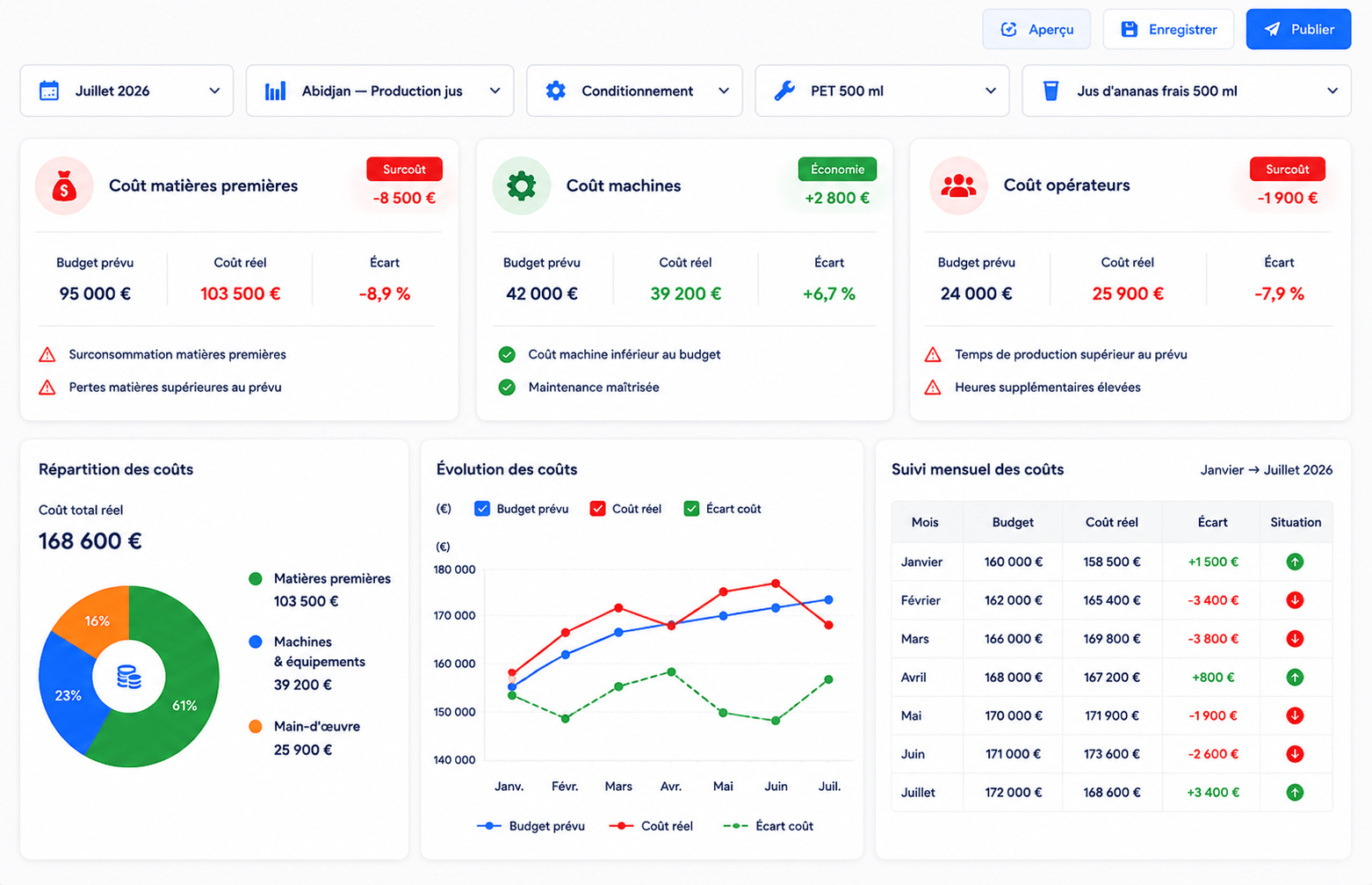Open the Juillet 2026 date dropdown
This screenshot has height=885, width=1372.
126,91
